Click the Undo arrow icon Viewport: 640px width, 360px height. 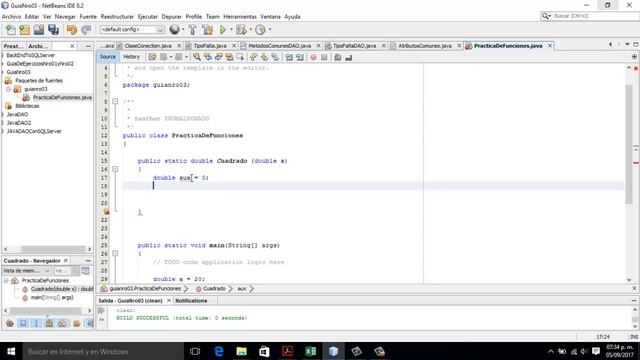click(x=72, y=30)
